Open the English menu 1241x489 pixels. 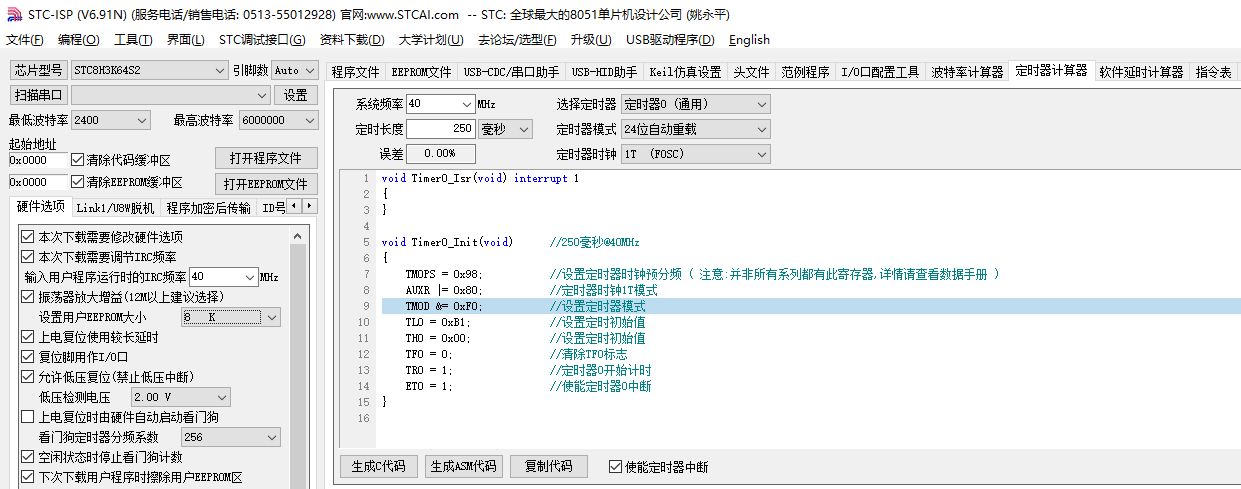click(749, 40)
